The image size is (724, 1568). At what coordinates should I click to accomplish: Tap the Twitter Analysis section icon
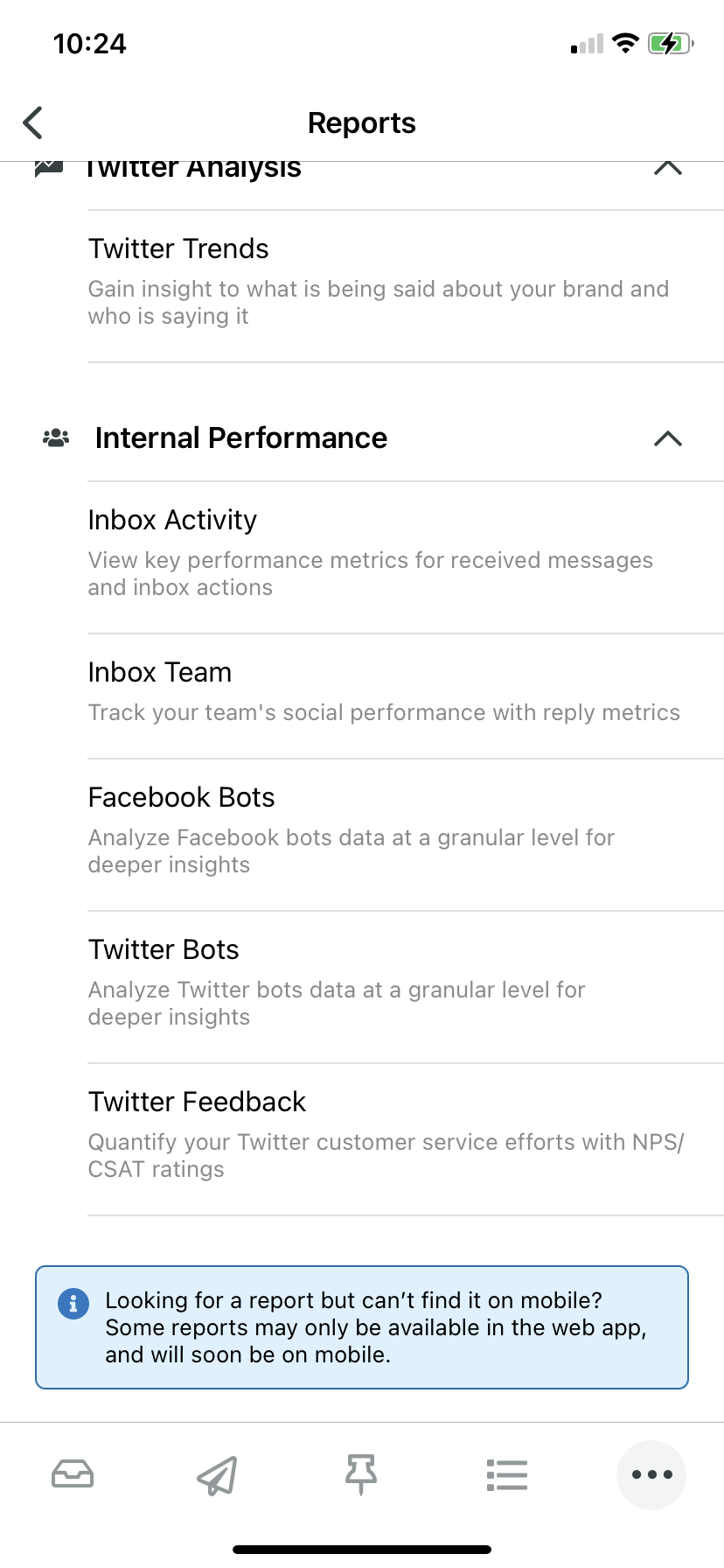[48, 166]
